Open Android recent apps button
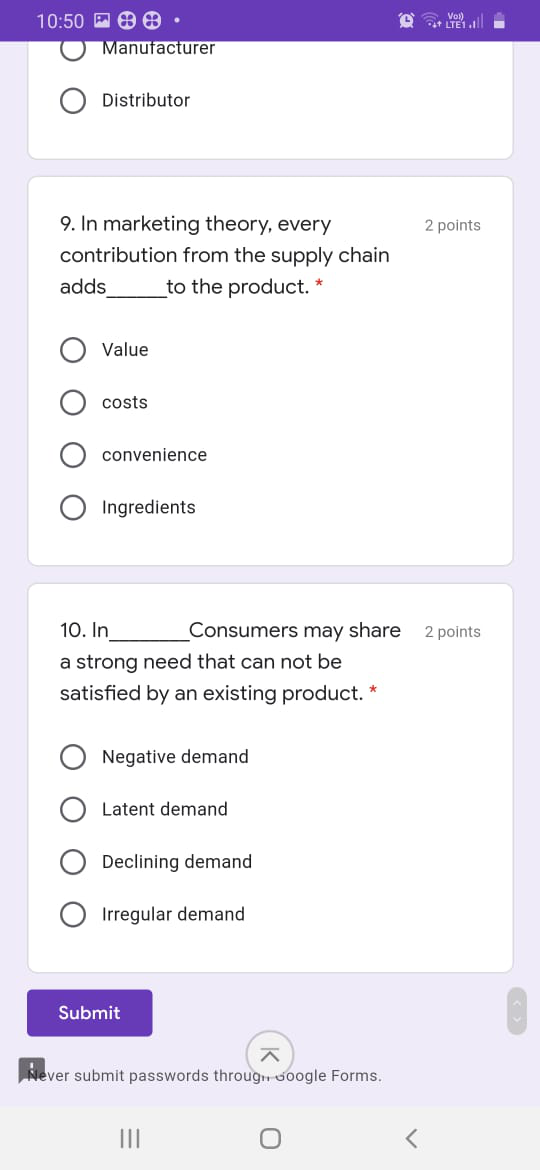The width and height of the screenshot is (540, 1170). tap(131, 1138)
